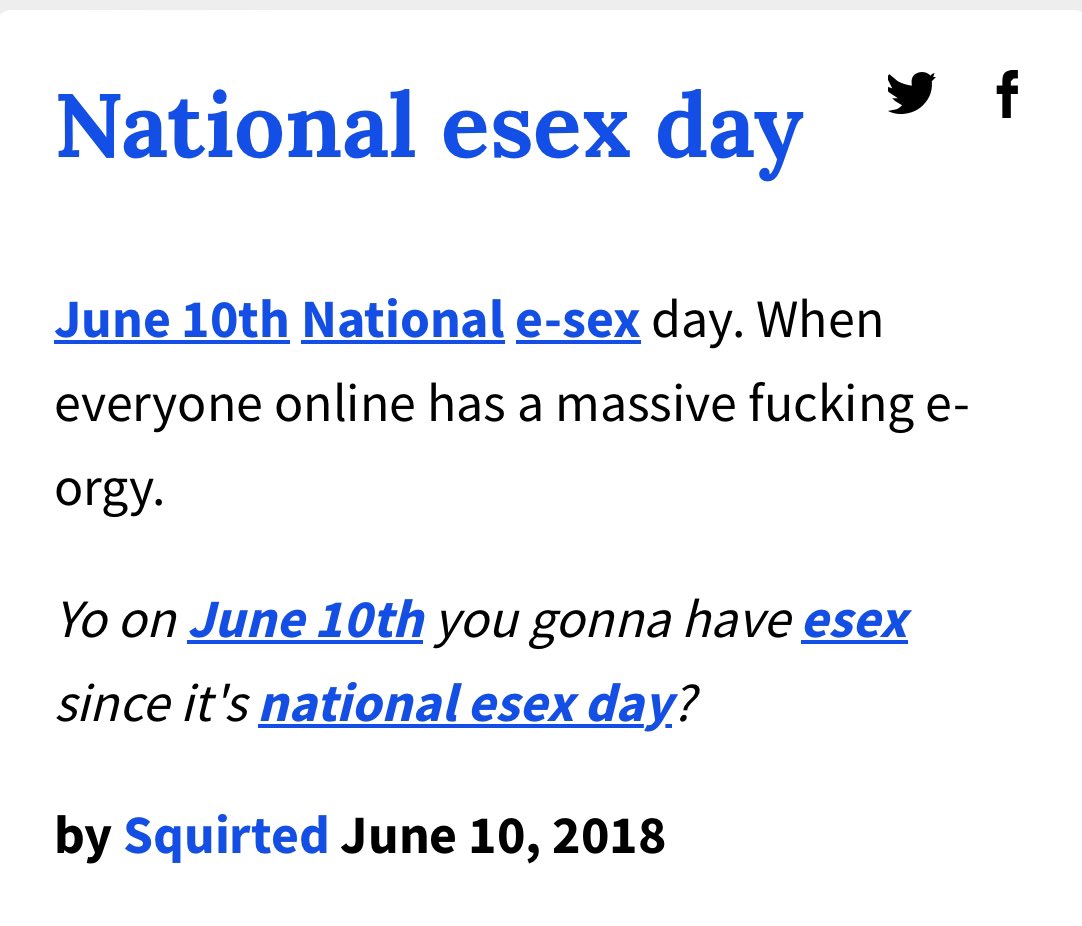Click the question mark ending the example
The width and height of the screenshot is (1082, 926).
coord(683,706)
